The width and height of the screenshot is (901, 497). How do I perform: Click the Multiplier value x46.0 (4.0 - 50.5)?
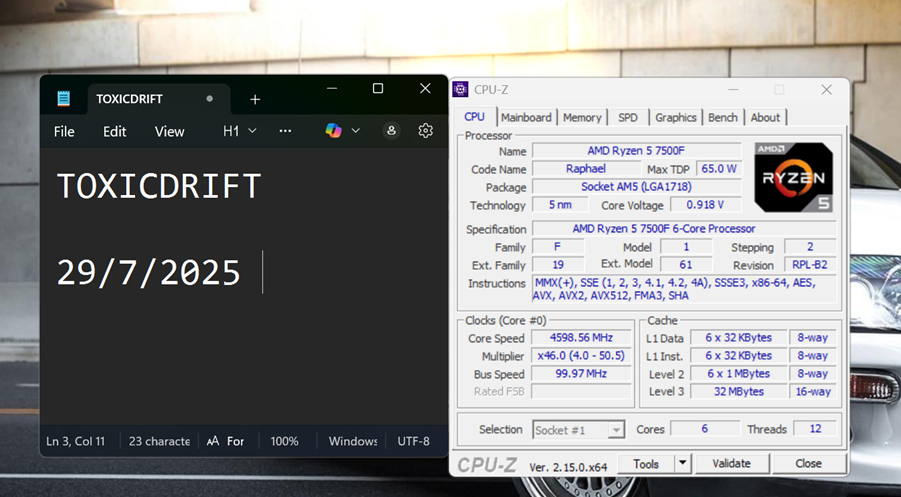coord(582,356)
